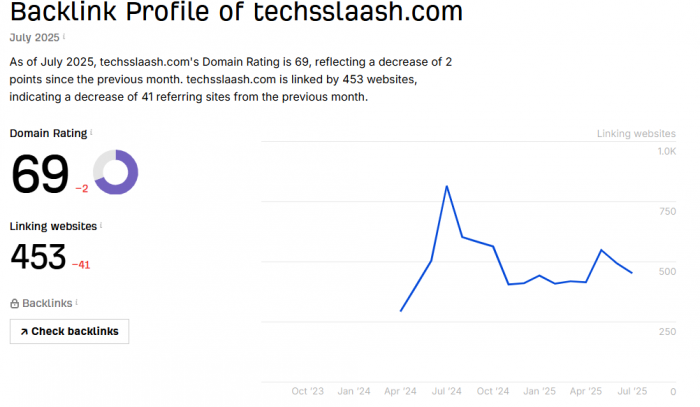Screen dimensions: 700x407
Task: Click the Linking websites chart legend
Action: pyautogui.click(x=636, y=133)
